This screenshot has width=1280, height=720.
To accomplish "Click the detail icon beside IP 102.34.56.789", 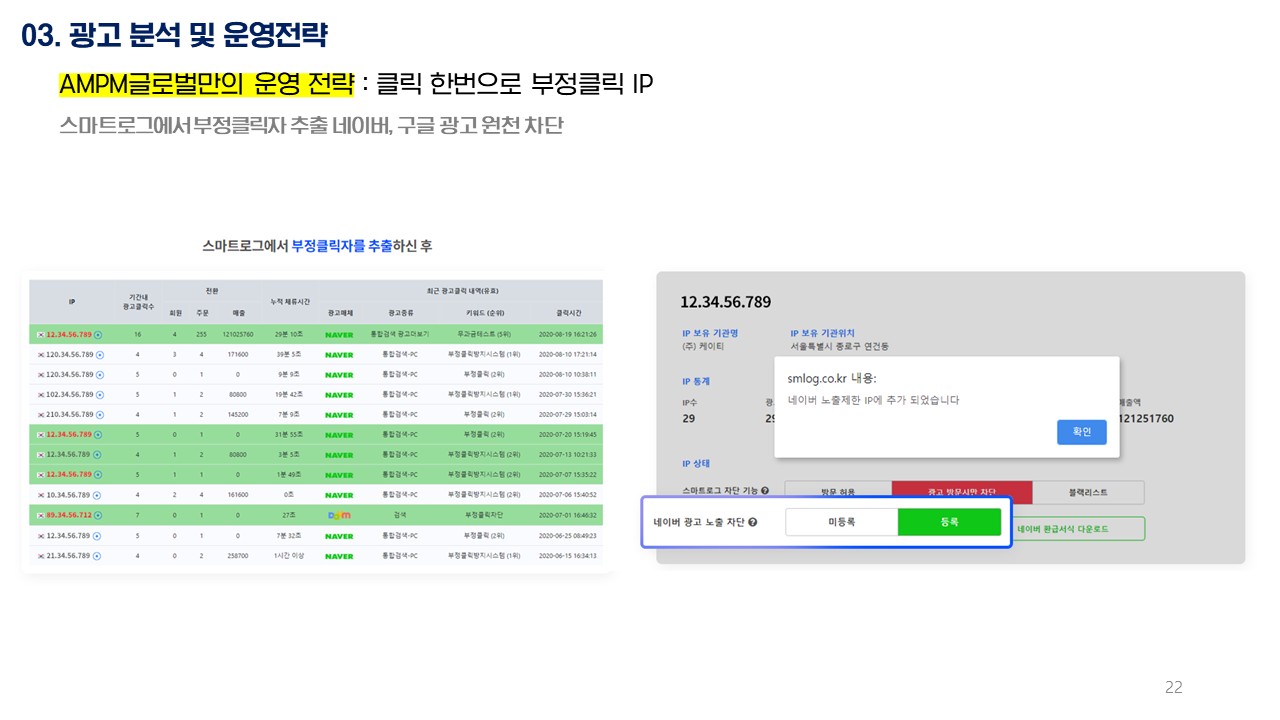I will (x=98, y=395).
